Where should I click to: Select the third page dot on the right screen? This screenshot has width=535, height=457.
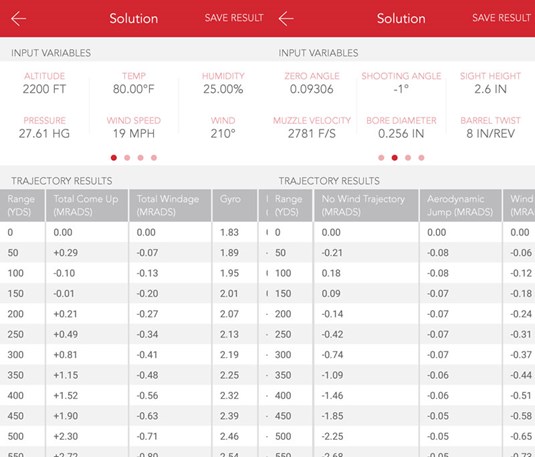(x=408, y=158)
